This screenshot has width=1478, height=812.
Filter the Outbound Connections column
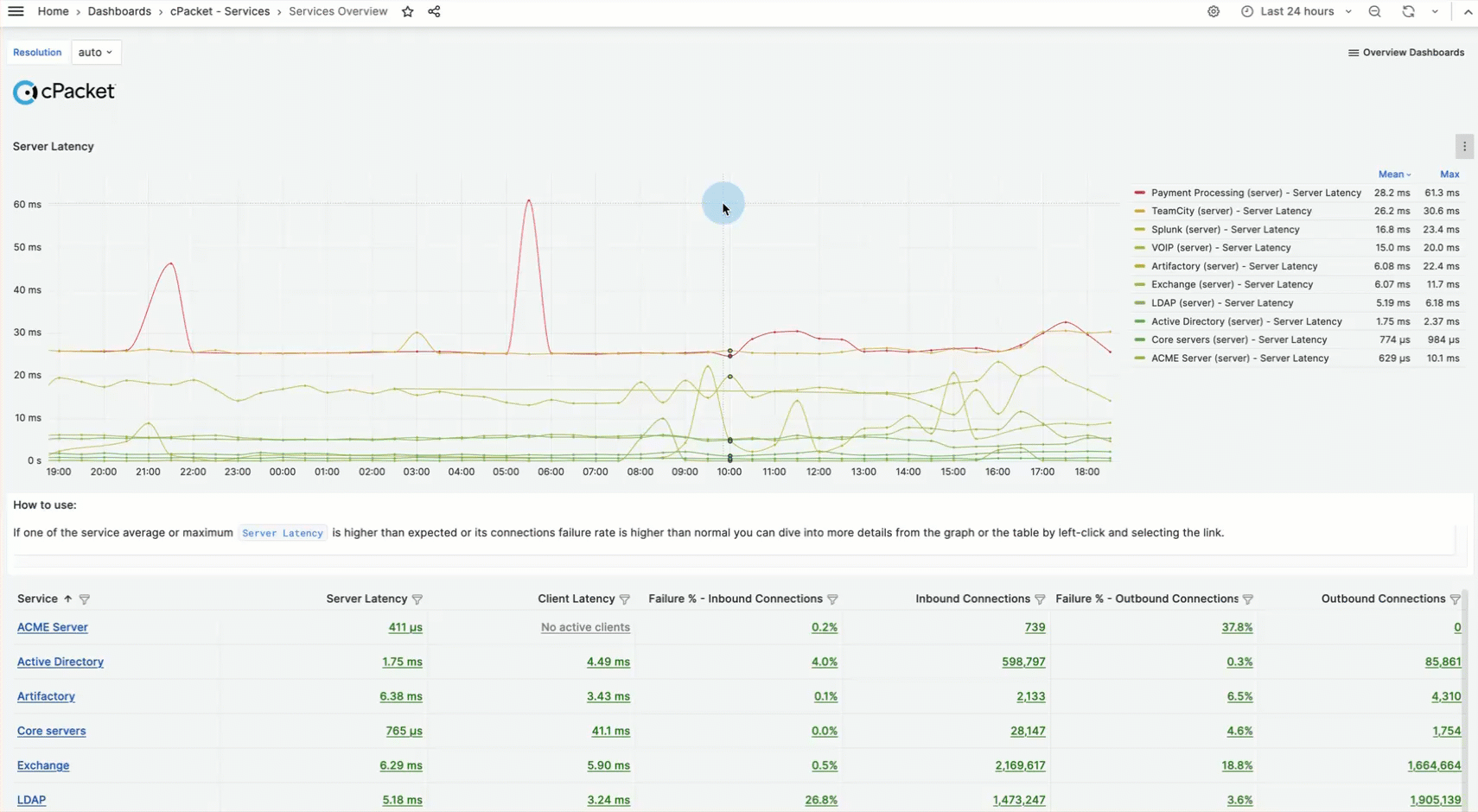pos(1455,599)
